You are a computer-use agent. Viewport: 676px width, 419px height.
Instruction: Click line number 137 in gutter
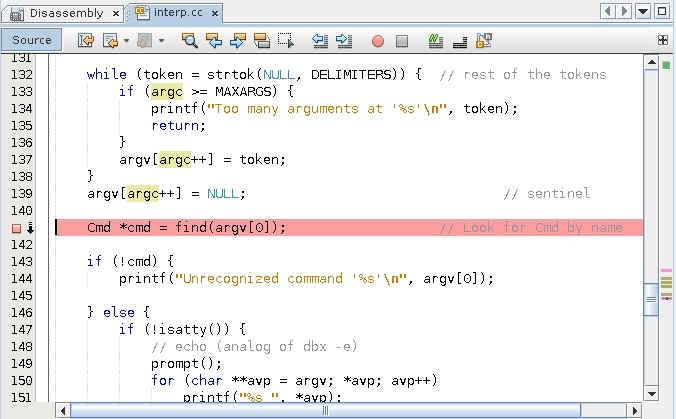point(22,159)
